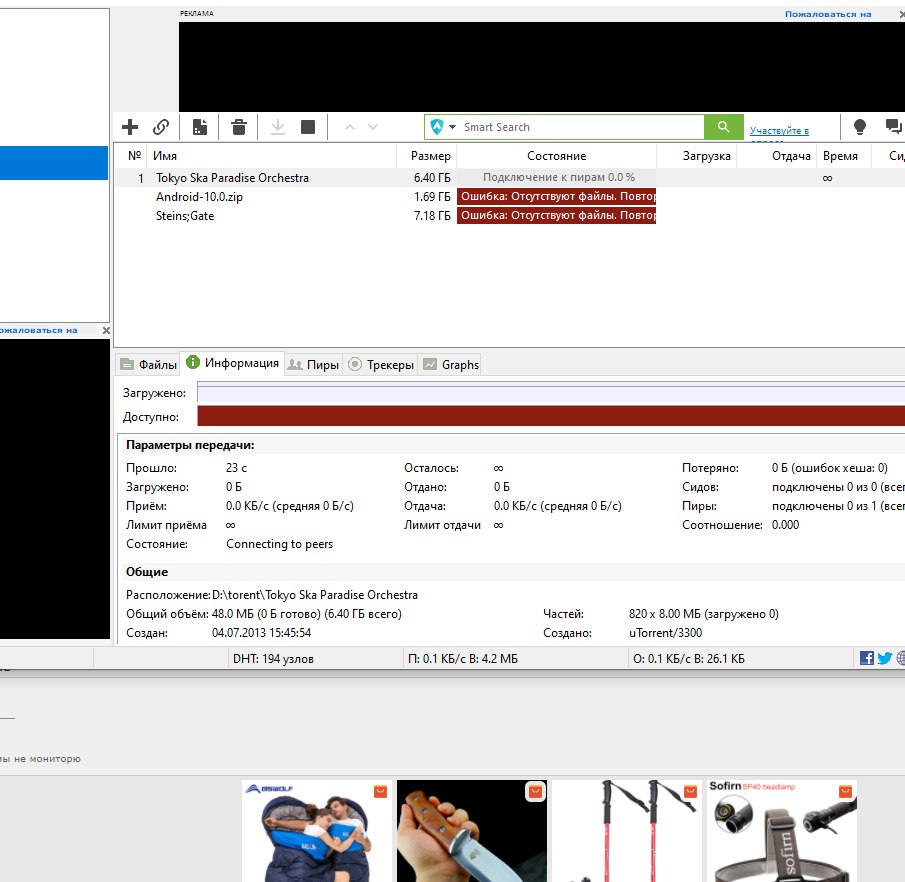Click the error status of Android-10.0.zip
Screen dimensions: 905x882
click(556, 197)
